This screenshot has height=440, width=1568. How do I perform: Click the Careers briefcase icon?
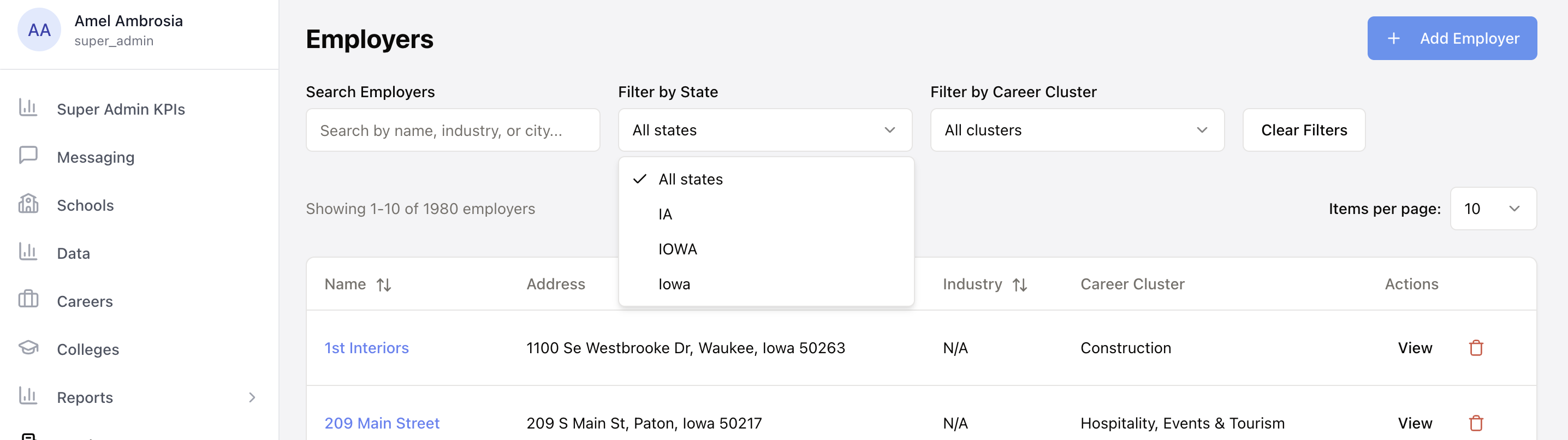[28, 300]
